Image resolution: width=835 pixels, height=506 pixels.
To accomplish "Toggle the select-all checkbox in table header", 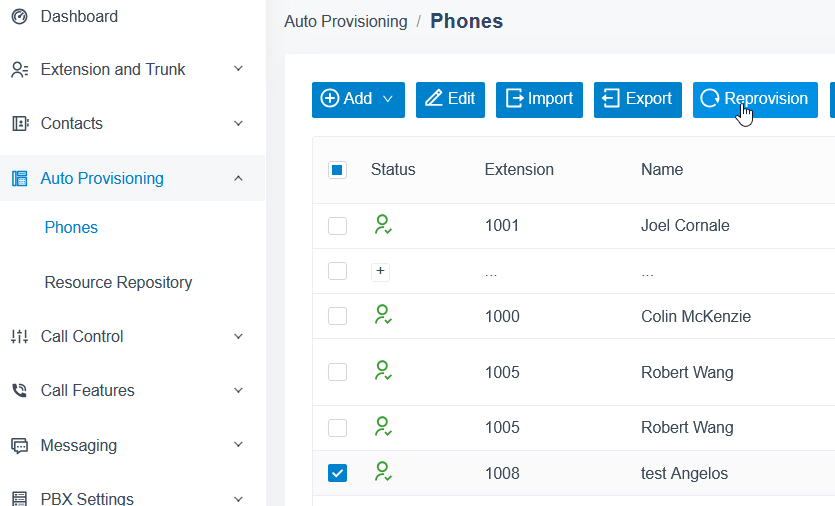I will click(x=337, y=170).
